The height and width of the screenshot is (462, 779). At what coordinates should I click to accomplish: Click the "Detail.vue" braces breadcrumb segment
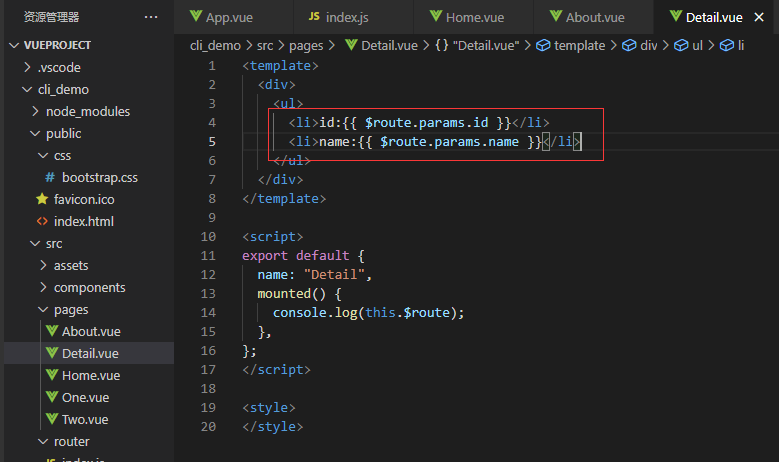477,46
